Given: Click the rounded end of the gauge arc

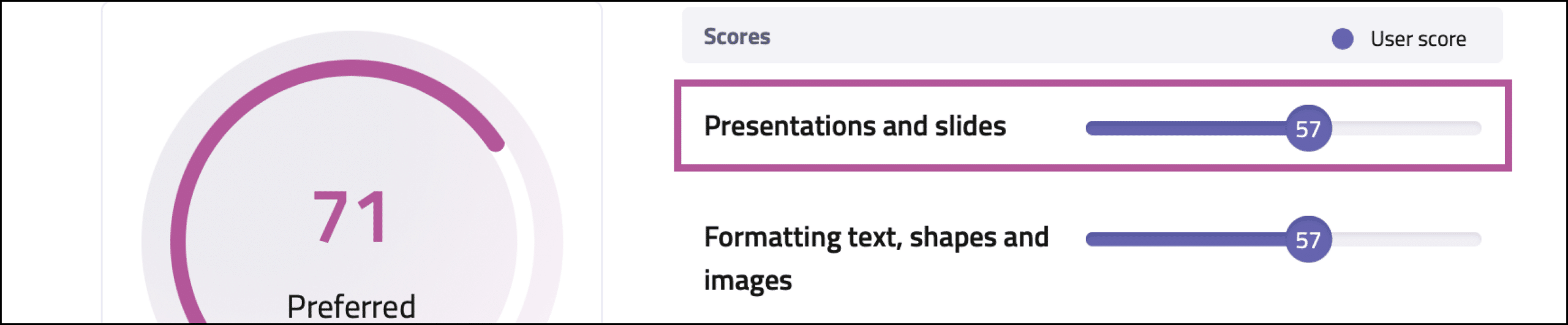Looking at the screenshot, I should 496,144.
